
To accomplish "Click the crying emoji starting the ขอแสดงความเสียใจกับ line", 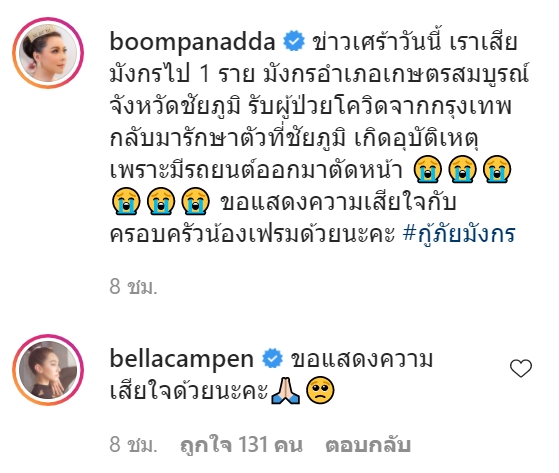I will (126, 201).
